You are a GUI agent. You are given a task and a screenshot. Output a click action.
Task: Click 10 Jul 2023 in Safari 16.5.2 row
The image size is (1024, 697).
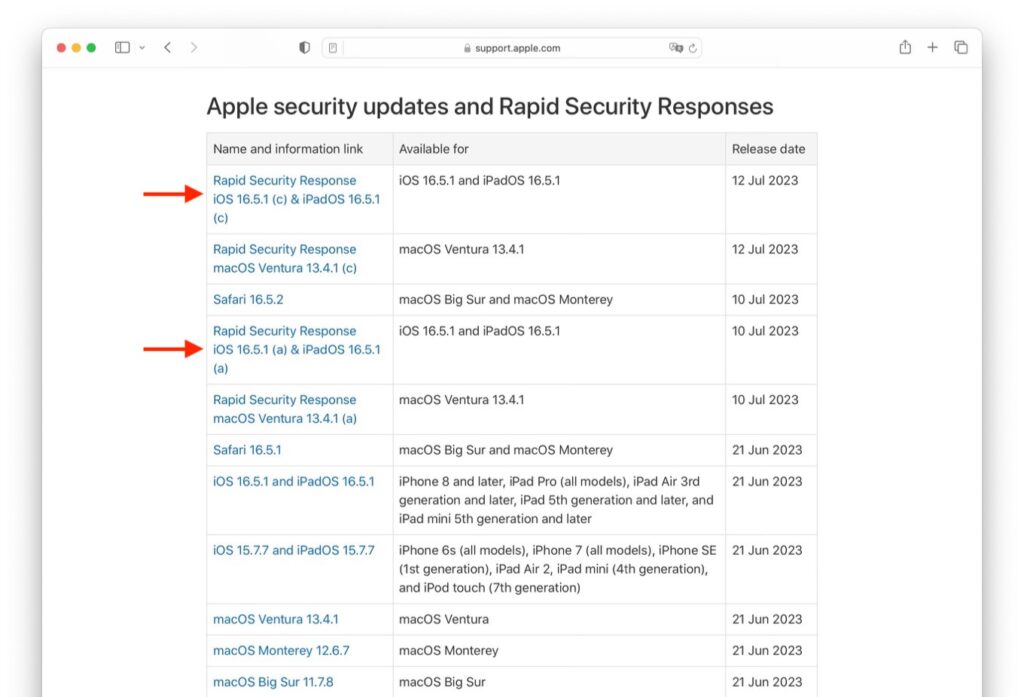click(765, 299)
